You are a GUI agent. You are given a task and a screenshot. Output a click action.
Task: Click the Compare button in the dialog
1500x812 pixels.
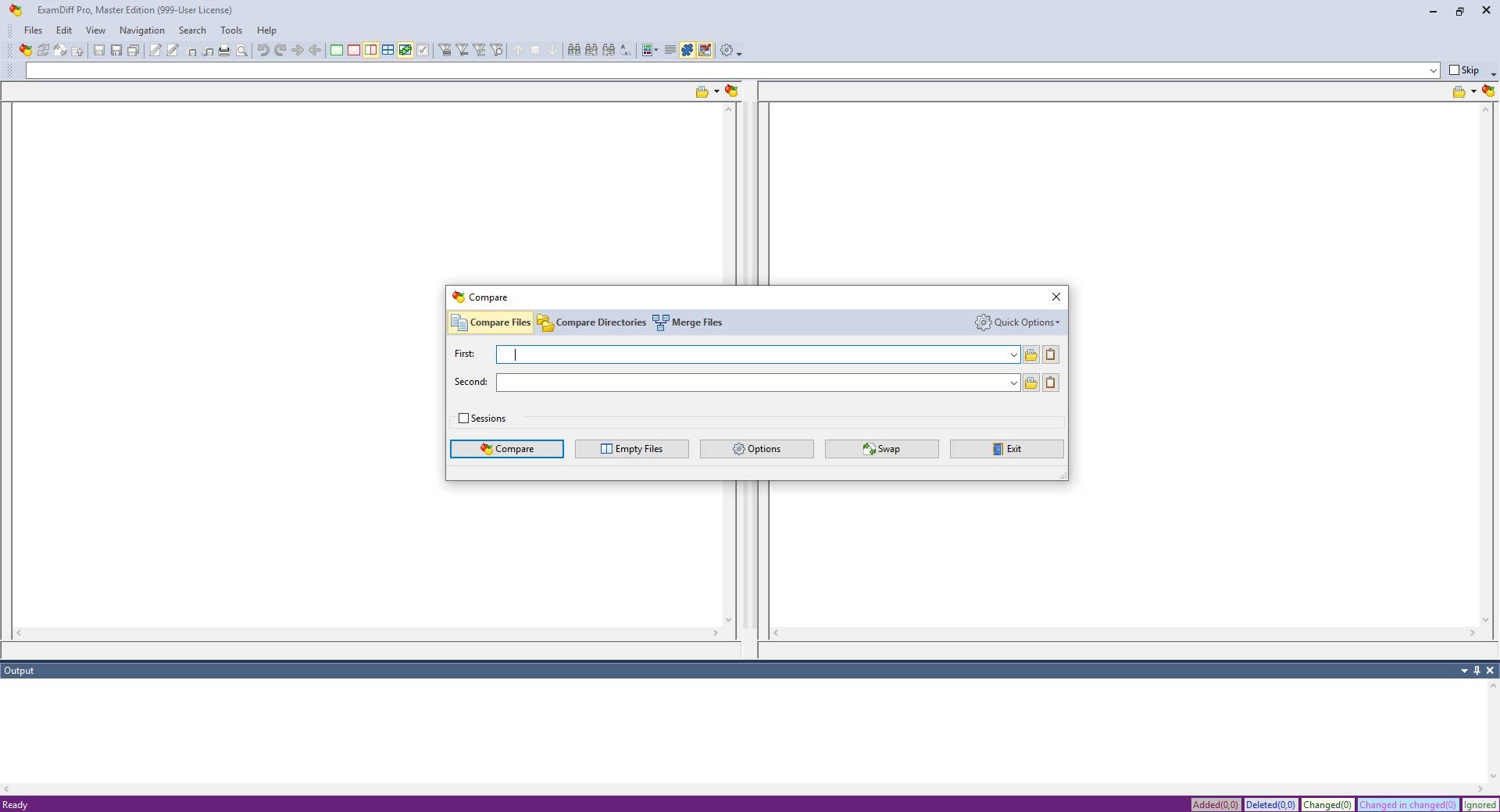click(x=507, y=449)
